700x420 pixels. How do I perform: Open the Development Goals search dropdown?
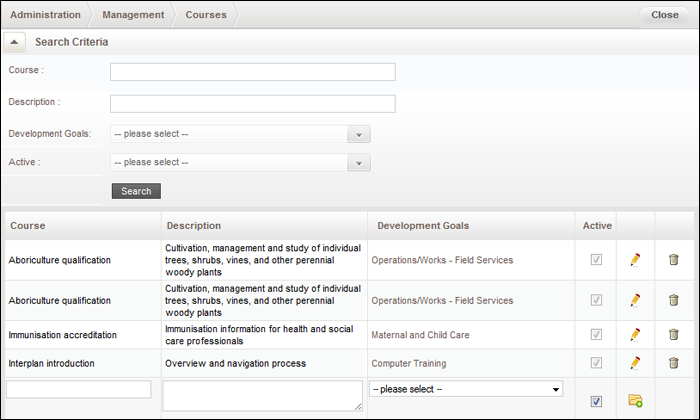coord(240,134)
